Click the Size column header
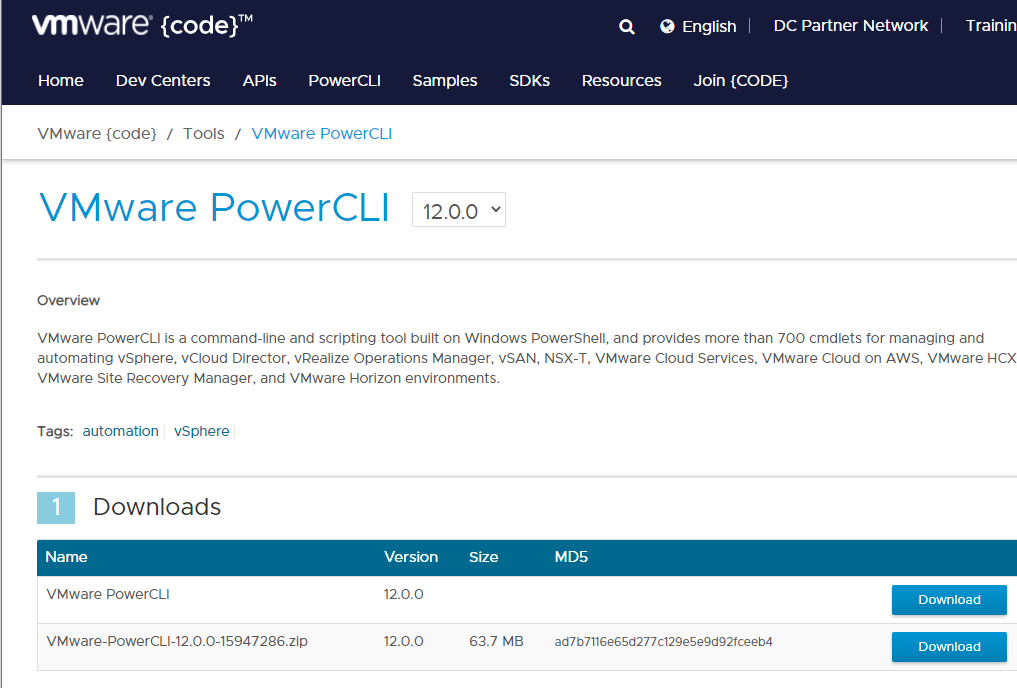The width and height of the screenshot is (1017, 688). pyautogui.click(x=483, y=557)
